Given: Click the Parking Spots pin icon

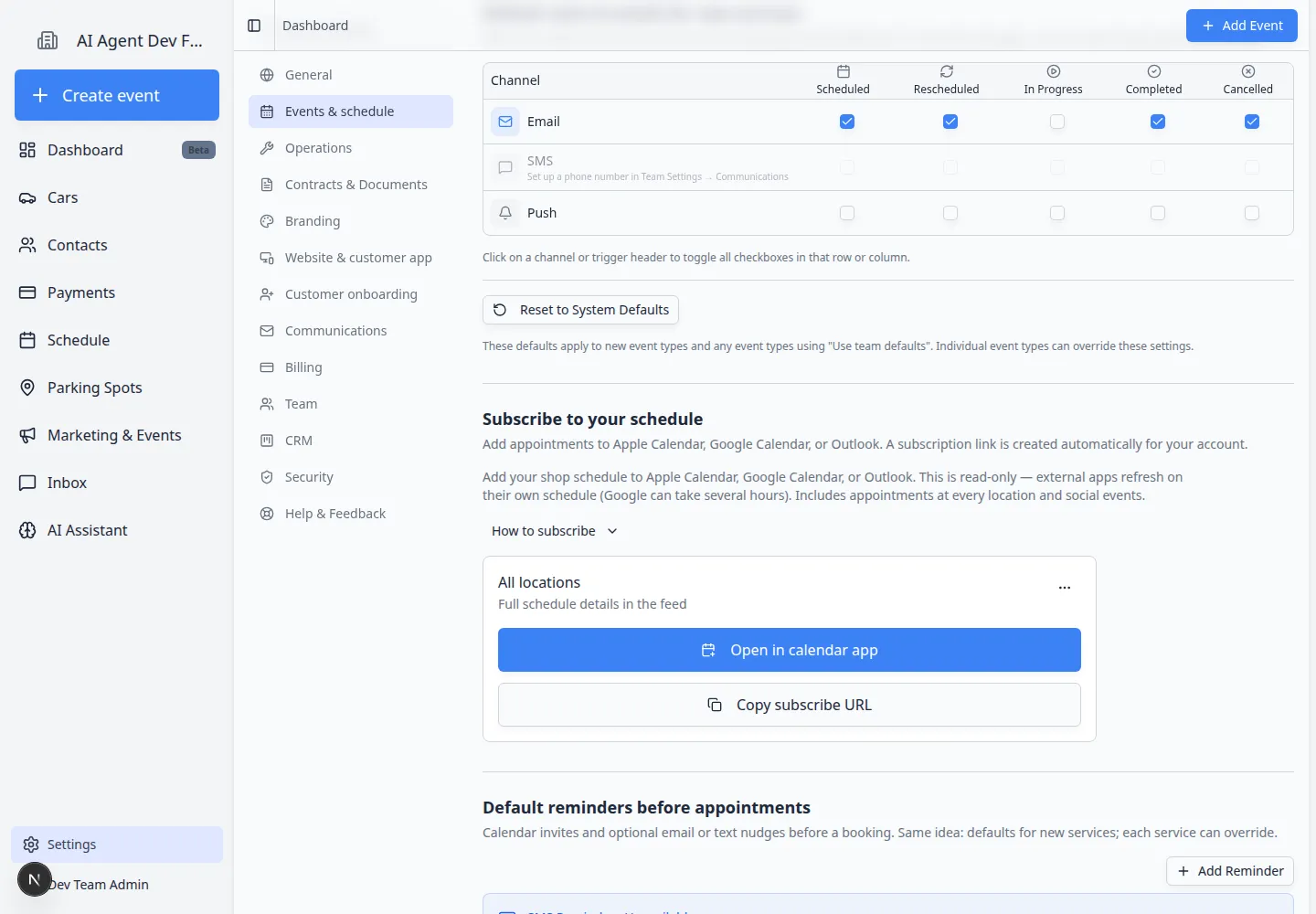Looking at the screenshot, I should pyautogui.click(x=27, y=388).
